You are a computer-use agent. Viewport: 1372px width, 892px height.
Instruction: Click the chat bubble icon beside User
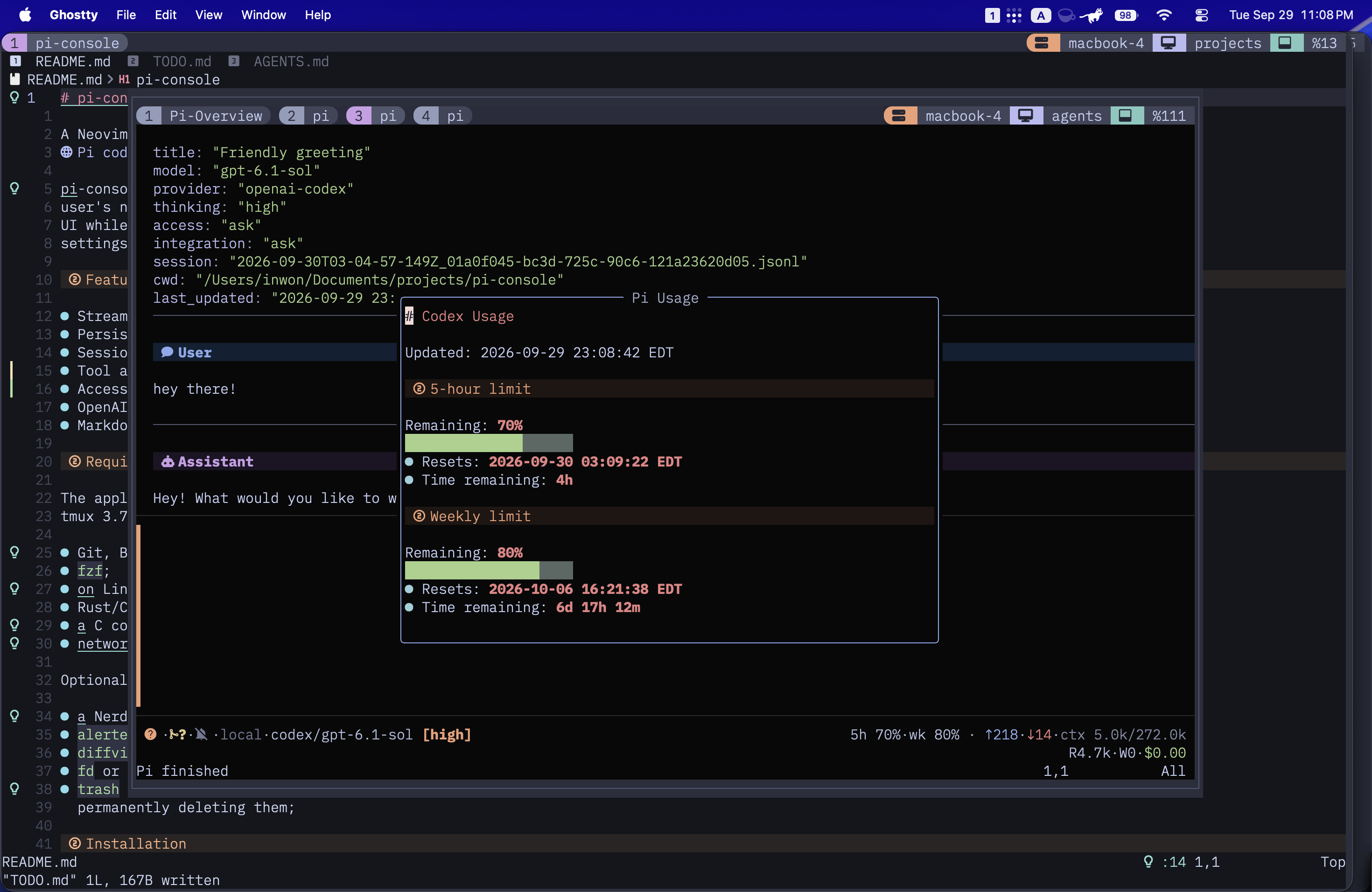coord(167,352)
